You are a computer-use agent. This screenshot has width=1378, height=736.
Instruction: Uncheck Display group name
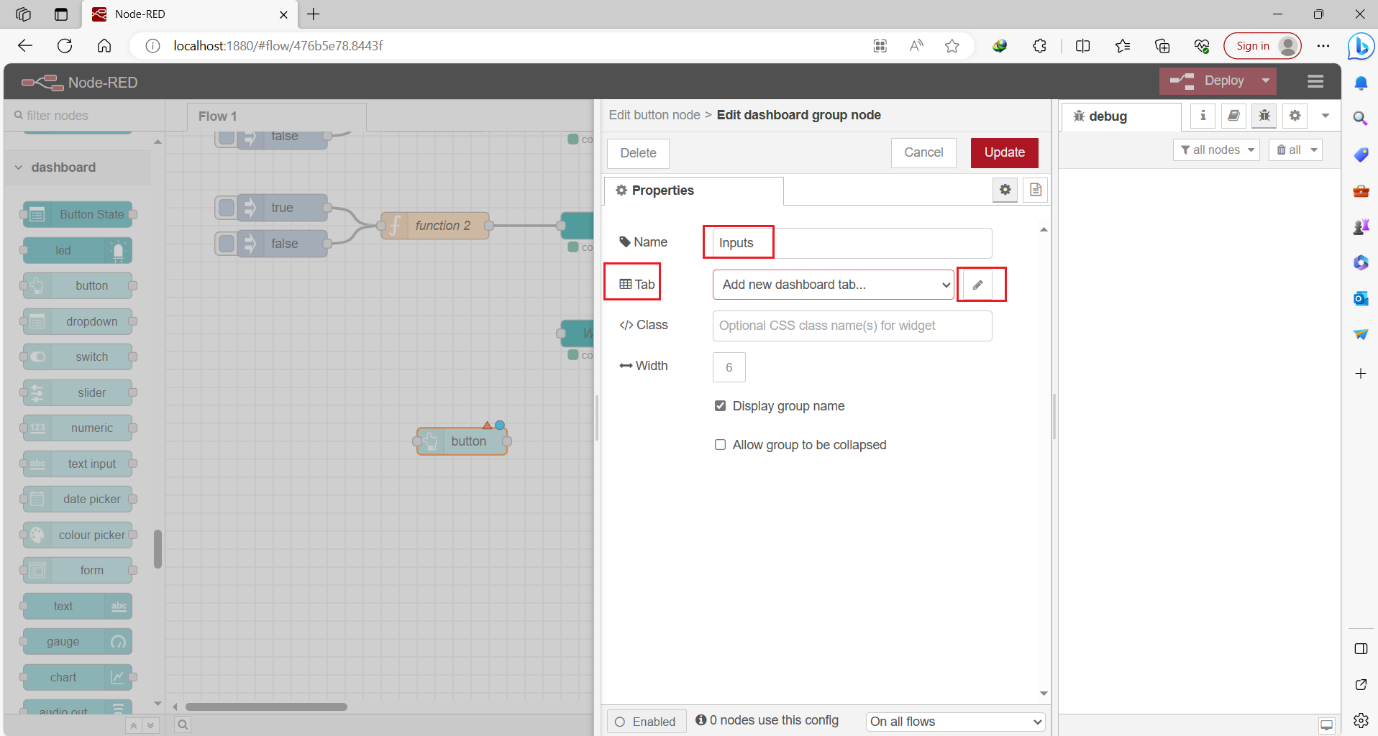(721, 405)
